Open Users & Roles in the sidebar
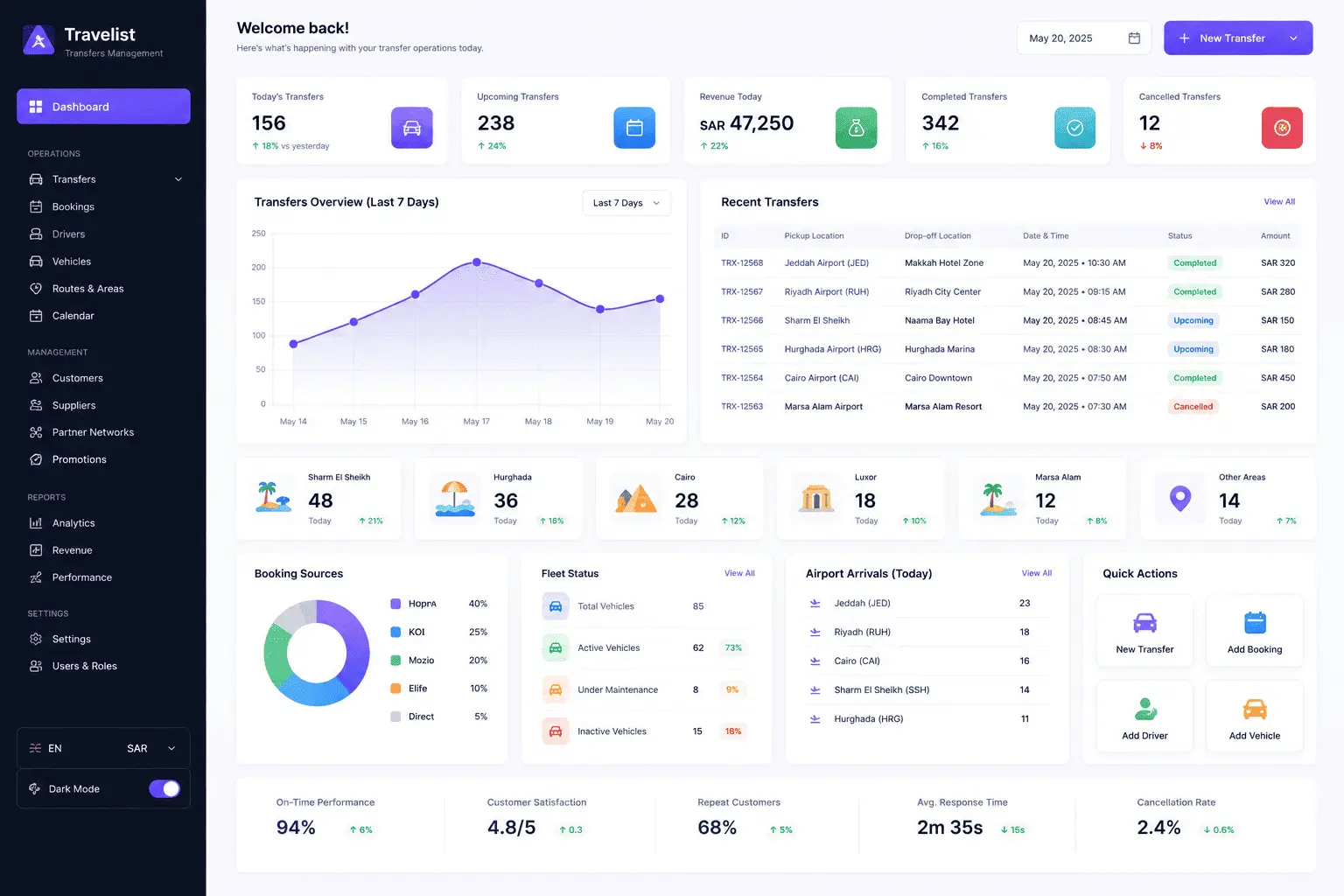 [103, 666]
